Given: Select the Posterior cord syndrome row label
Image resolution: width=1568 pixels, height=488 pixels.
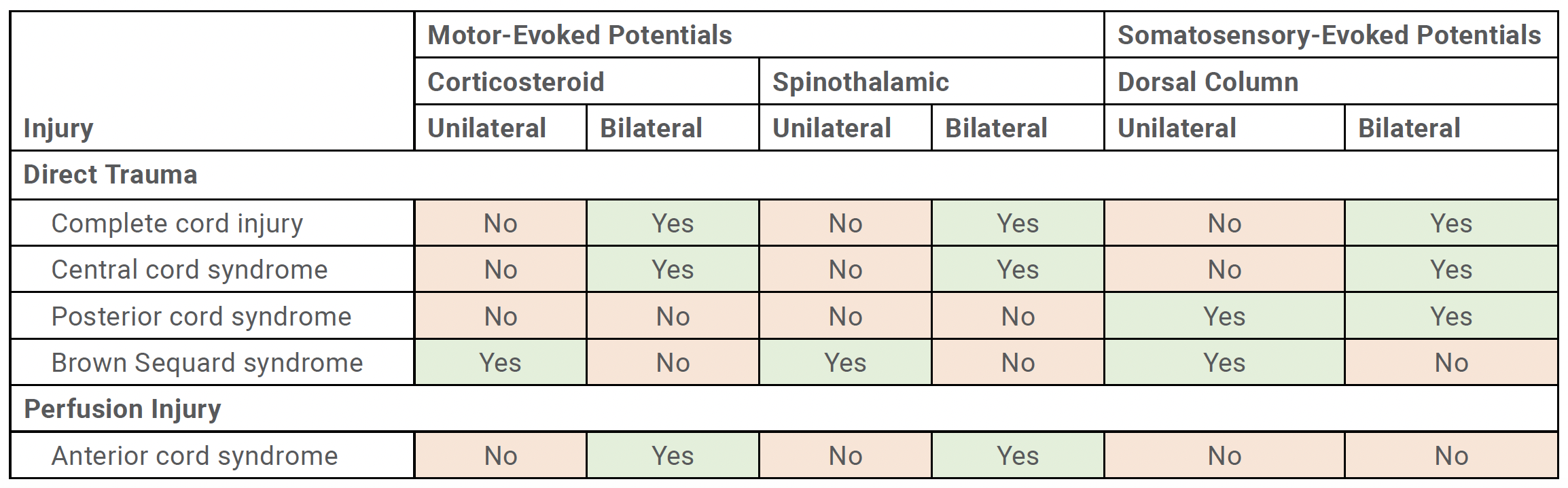Looking at the screenshot, I should [212, 316].
